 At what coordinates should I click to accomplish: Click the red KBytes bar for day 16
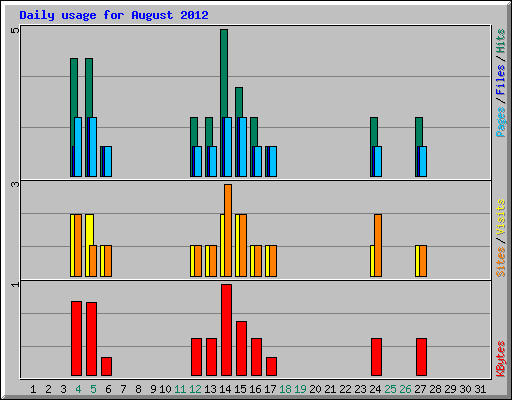256,357
